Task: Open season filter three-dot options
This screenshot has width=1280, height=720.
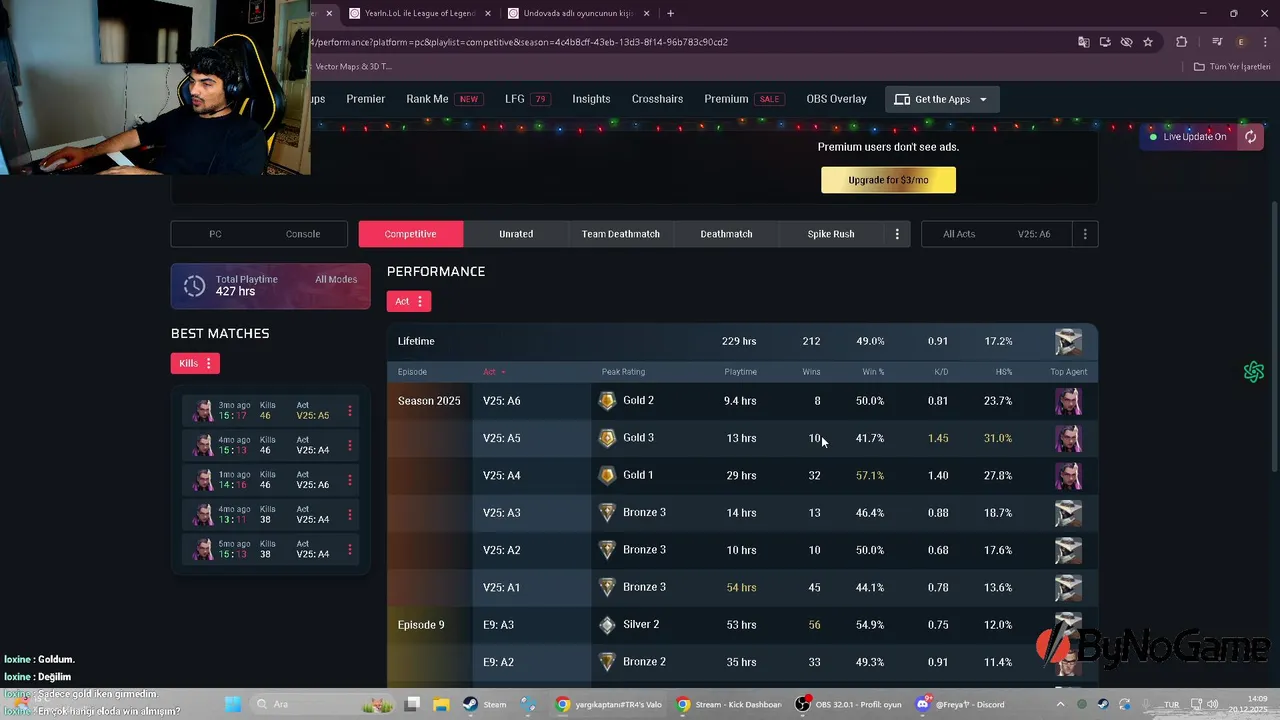Action: click(x=1085, y=234)
